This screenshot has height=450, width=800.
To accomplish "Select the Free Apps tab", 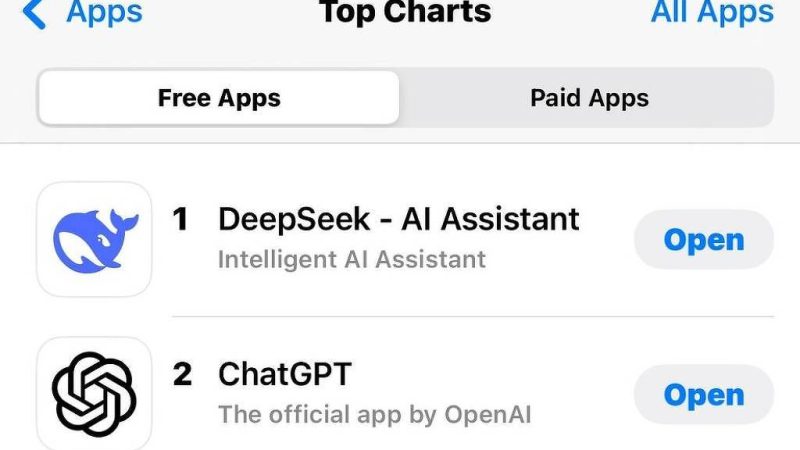I will [x=219, y=98].
